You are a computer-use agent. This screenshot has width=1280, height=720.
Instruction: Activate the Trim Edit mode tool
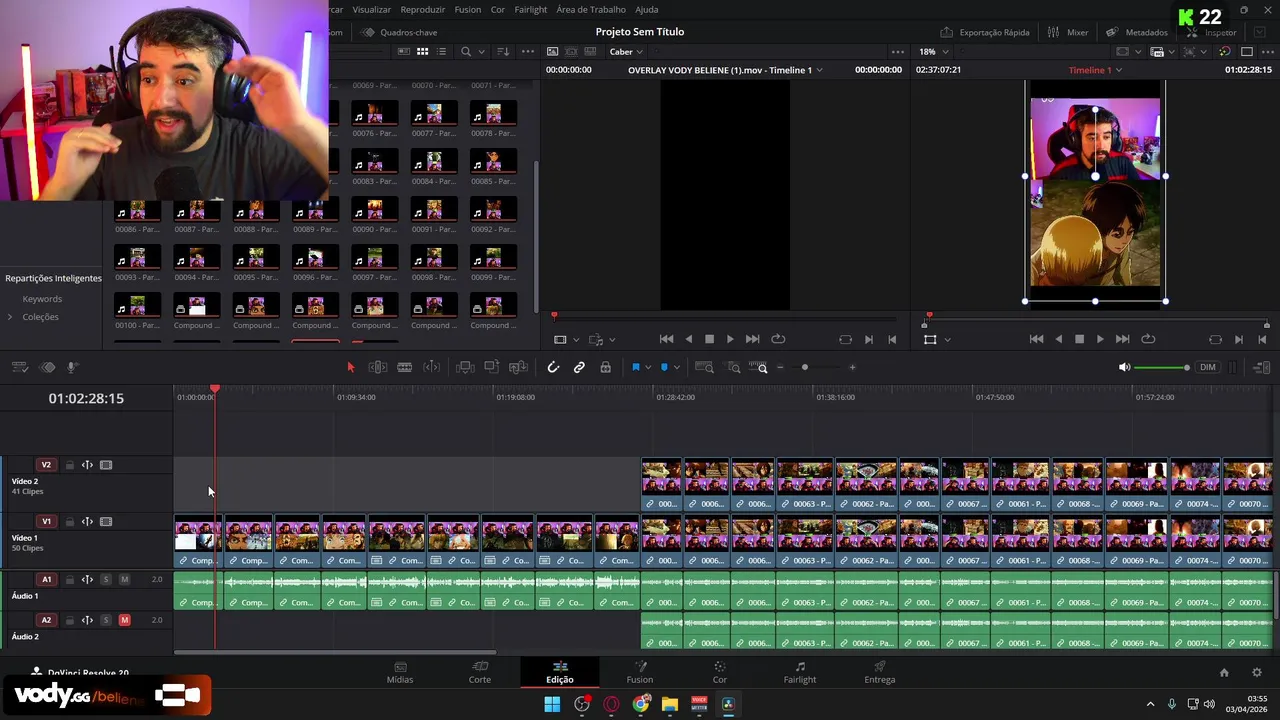pyautogui.click(x=378, y=367)
